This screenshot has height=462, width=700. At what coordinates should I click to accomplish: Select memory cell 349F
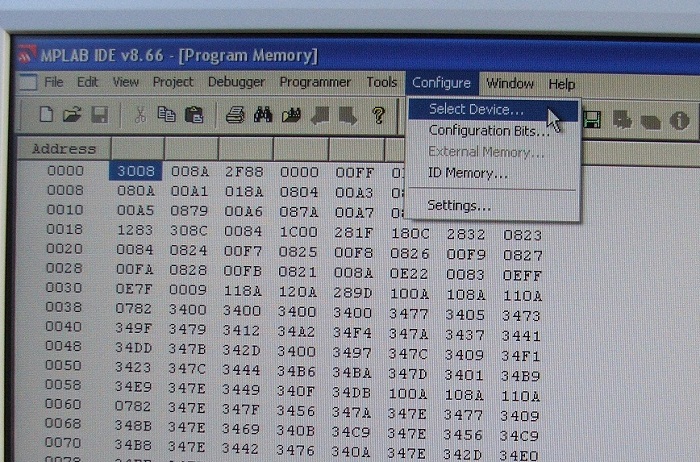134,328
